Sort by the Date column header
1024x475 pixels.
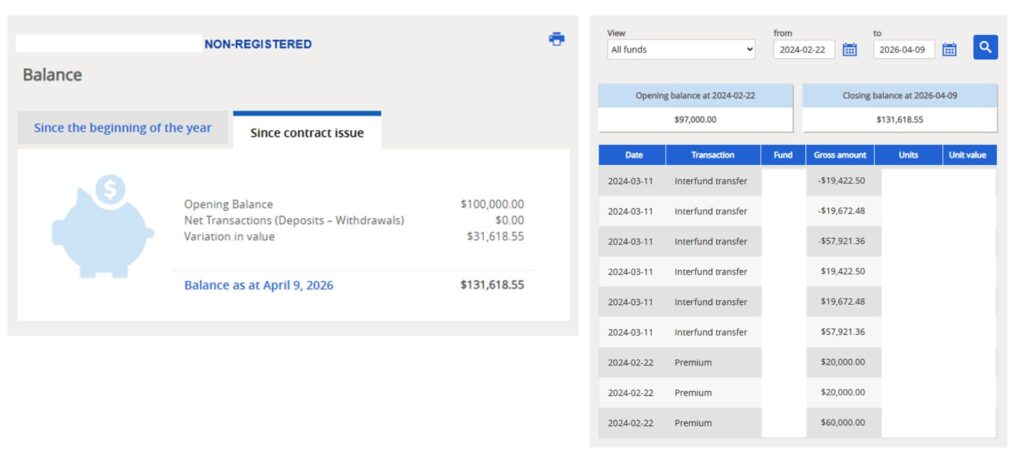[x=633, y=155]
